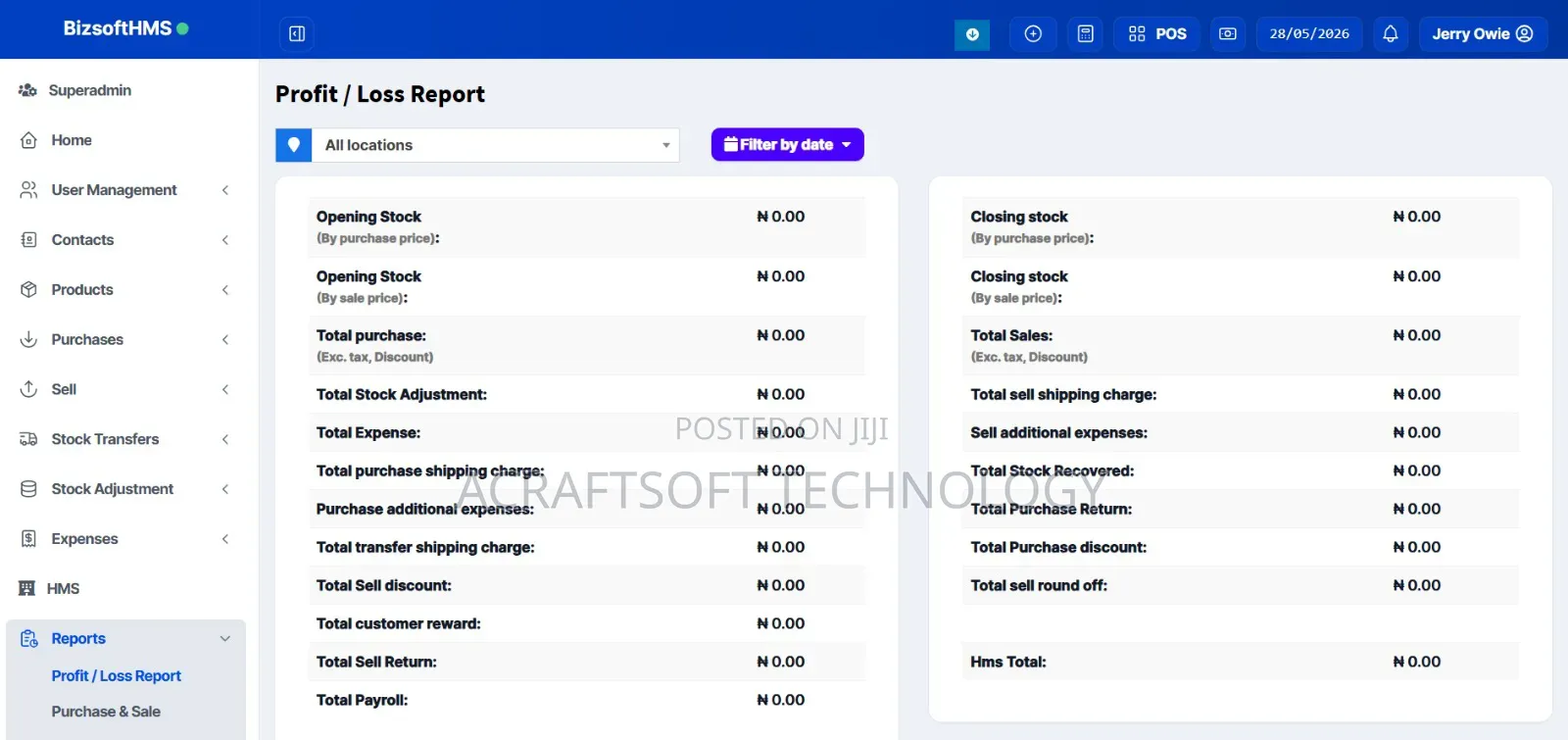Open Filter by date button
Screen dimensions: 1568x740
(787, 145)
